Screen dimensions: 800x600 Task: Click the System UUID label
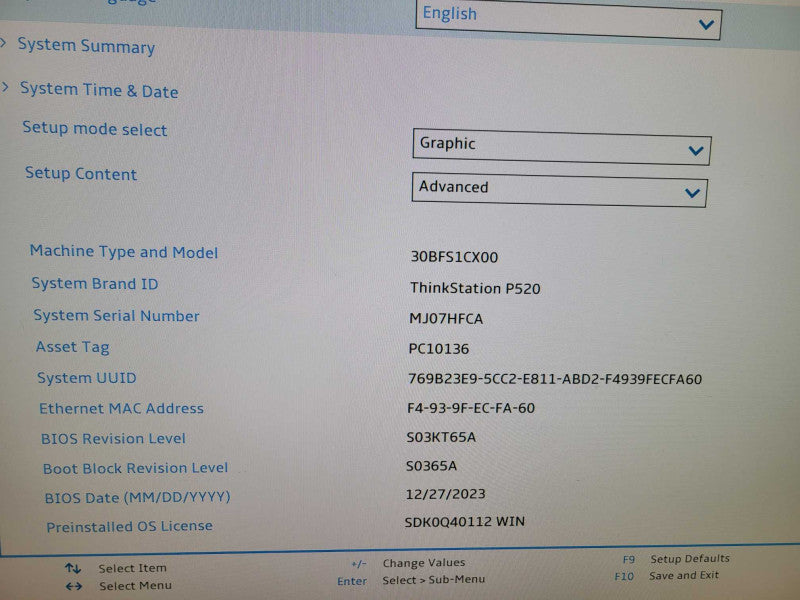(87, 378)
